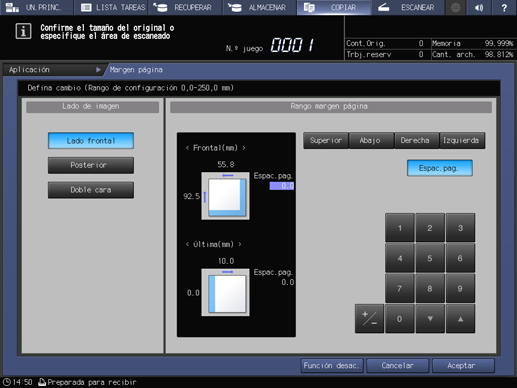Click the highlighted Espac.pag. 0.0 field

(x=282, y=186)
